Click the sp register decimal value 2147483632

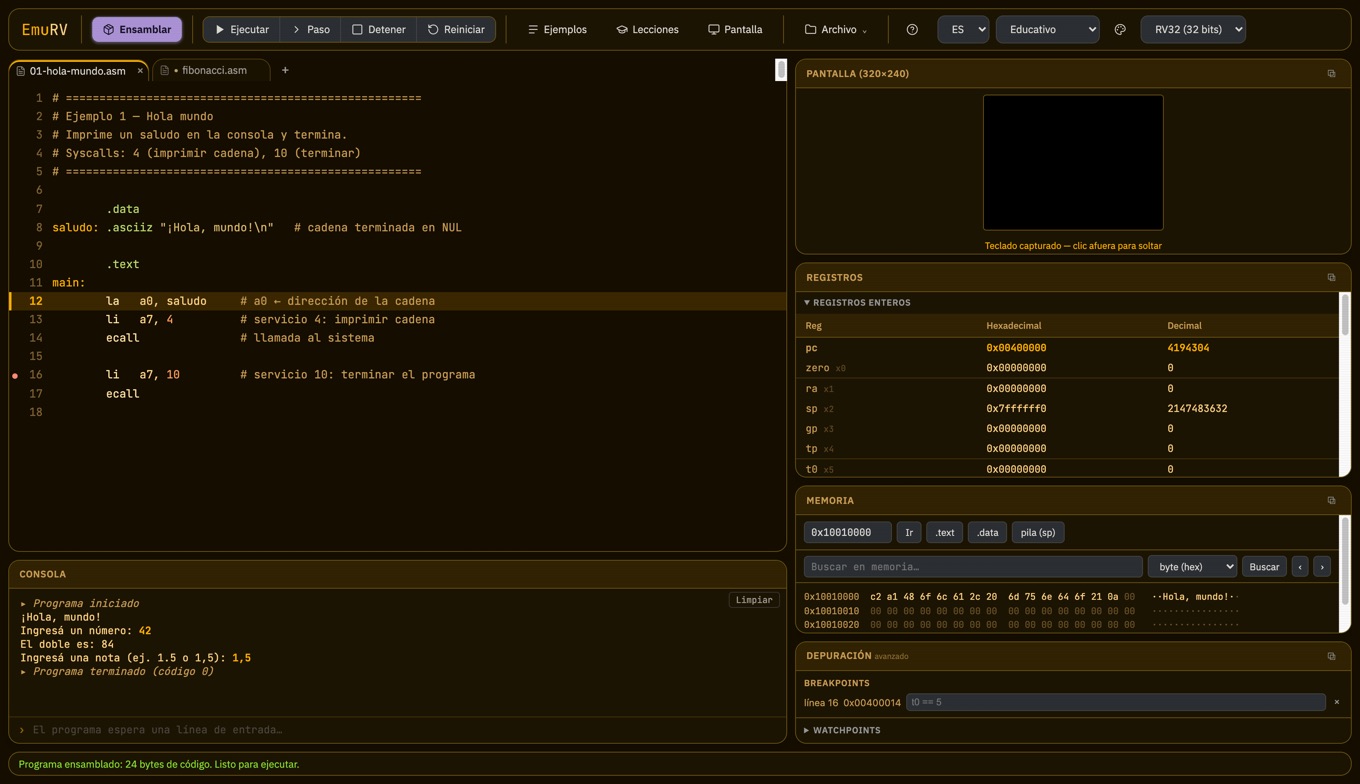coord(1197,409)
